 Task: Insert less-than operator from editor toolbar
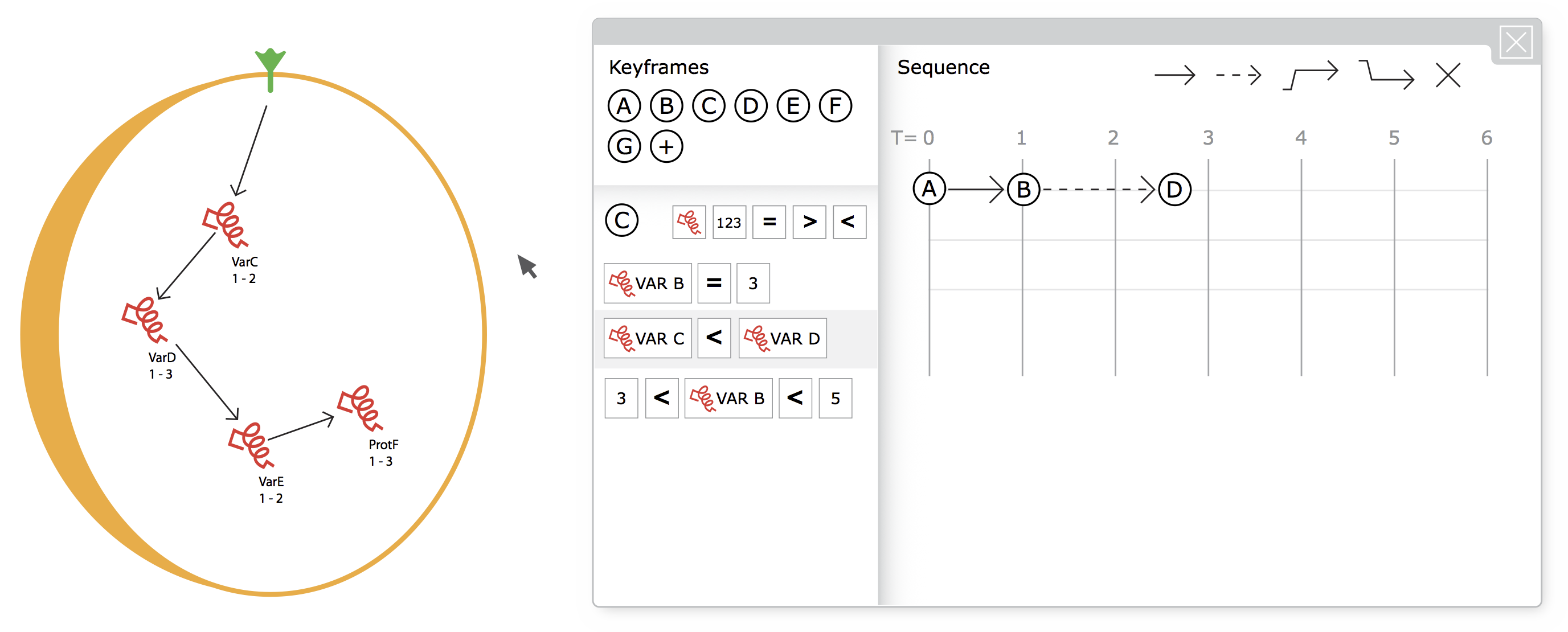point(850,222)
